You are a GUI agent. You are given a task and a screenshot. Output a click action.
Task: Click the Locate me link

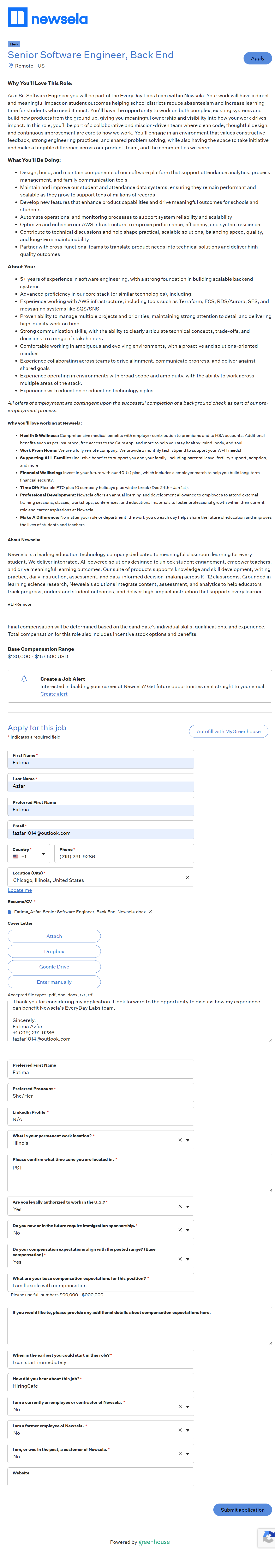[x=19, y=890]
